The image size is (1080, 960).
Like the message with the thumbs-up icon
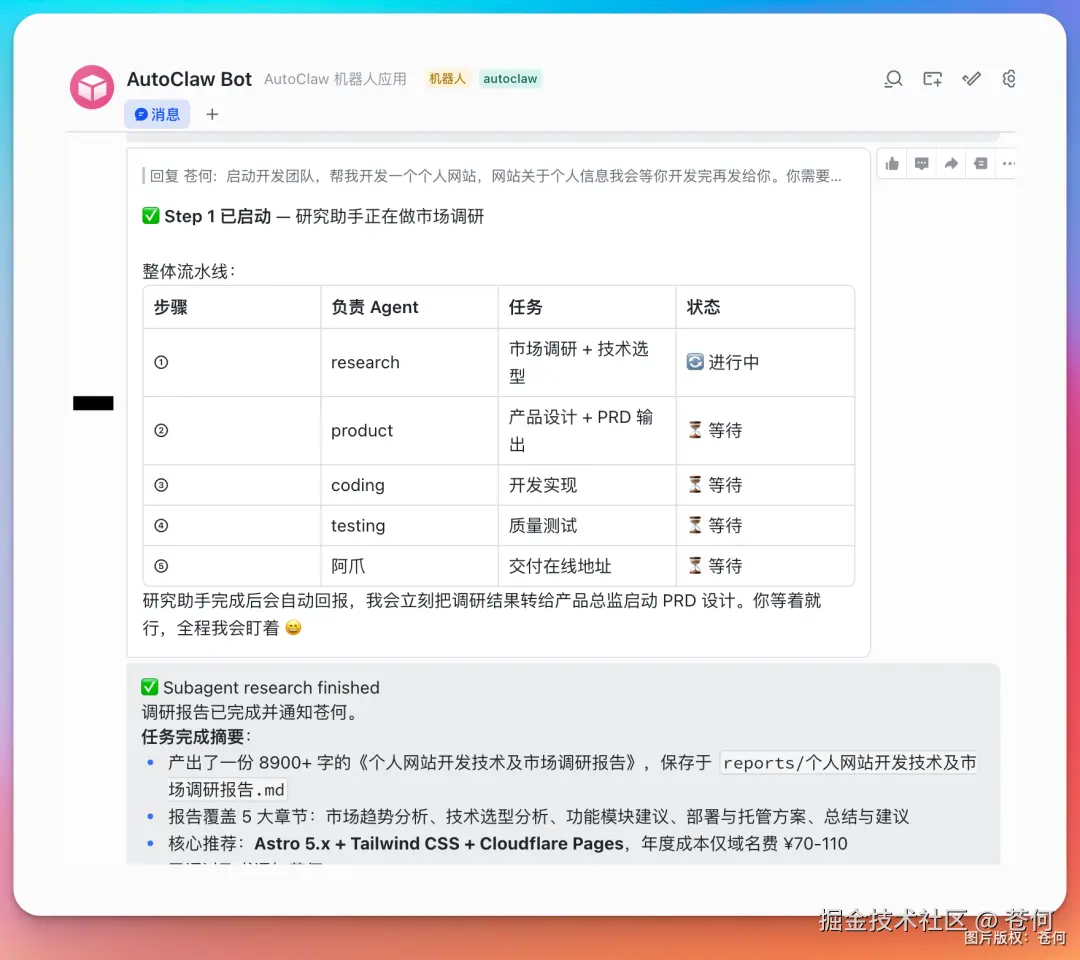tap(891, 163)
